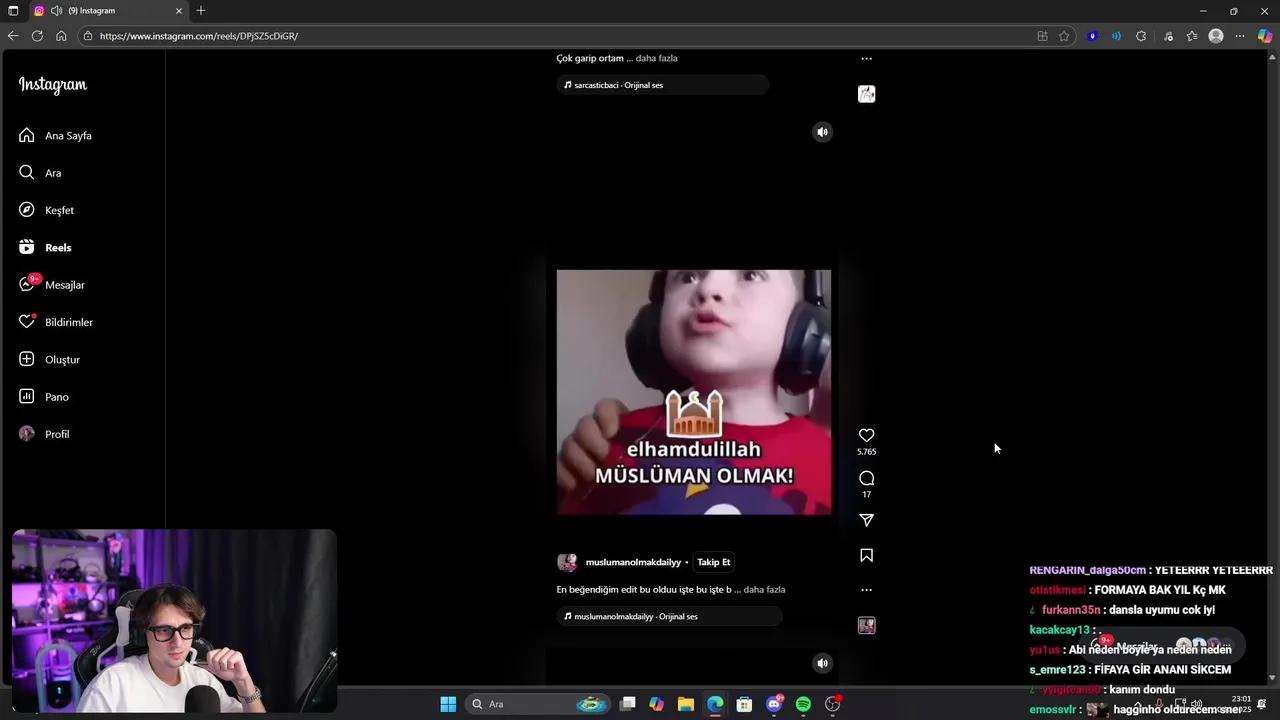
Task: Open browser profile avatar
Action: click(1216, 36)
